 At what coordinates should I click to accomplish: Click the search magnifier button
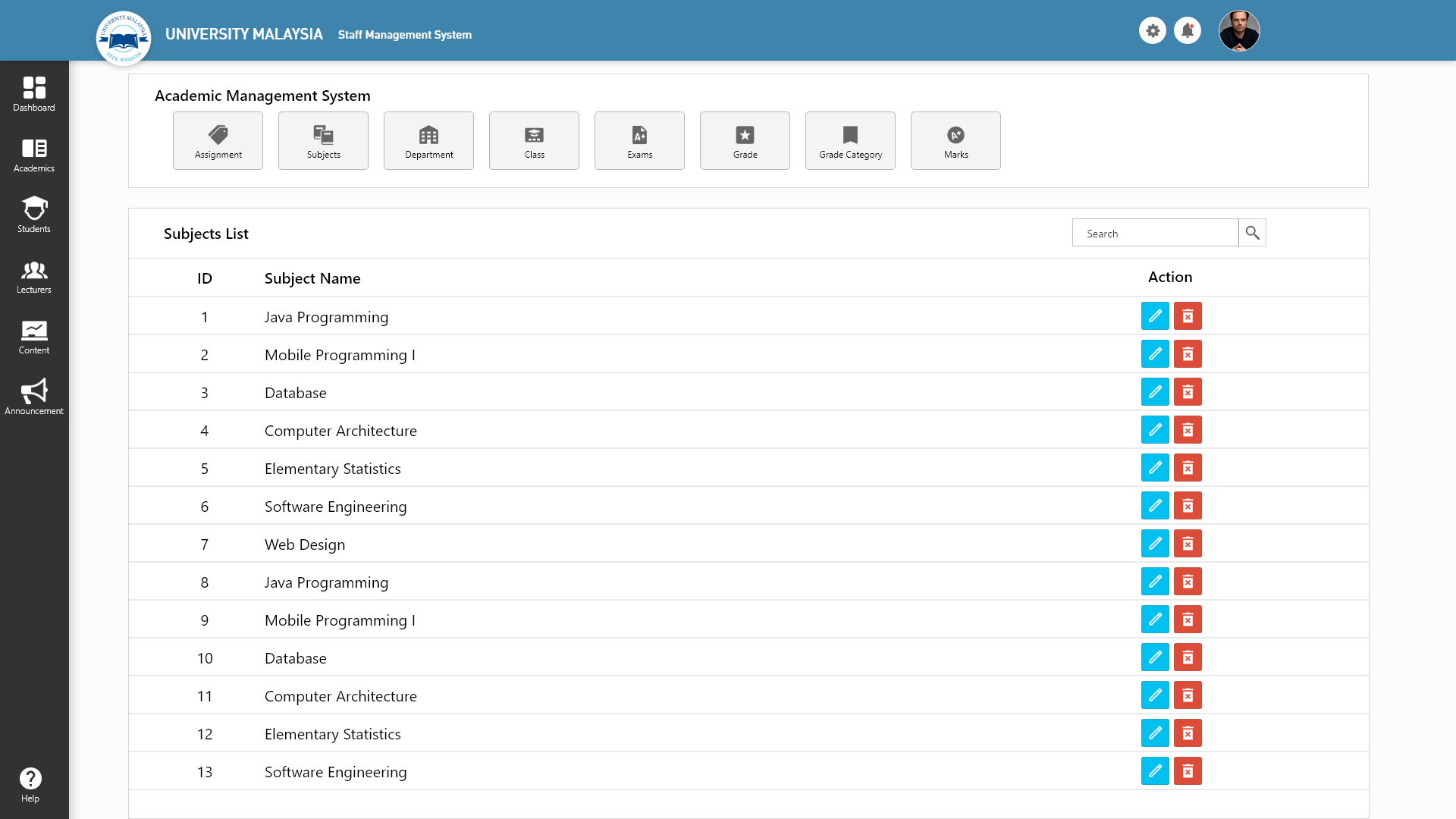coord(1253,233)
